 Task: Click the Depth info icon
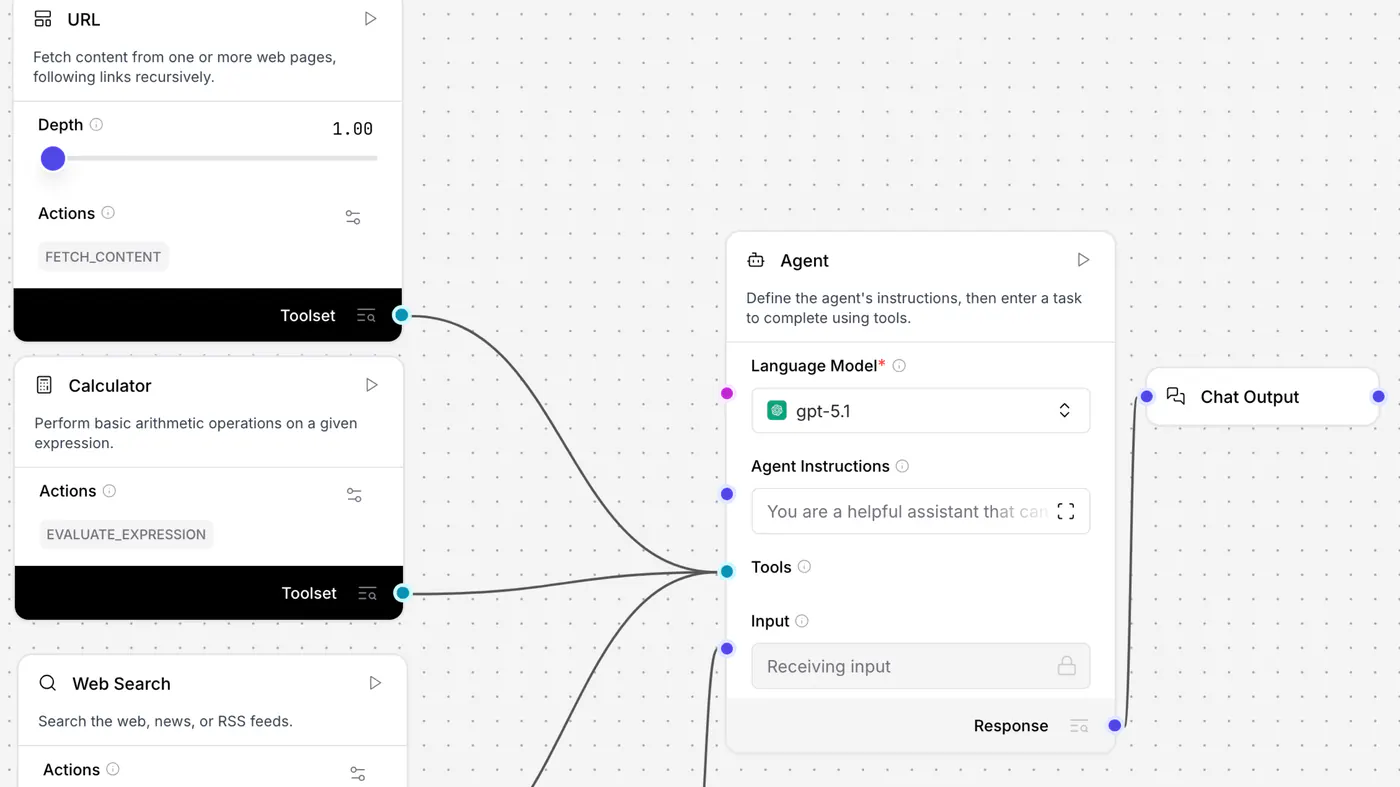tap(97, 125)
